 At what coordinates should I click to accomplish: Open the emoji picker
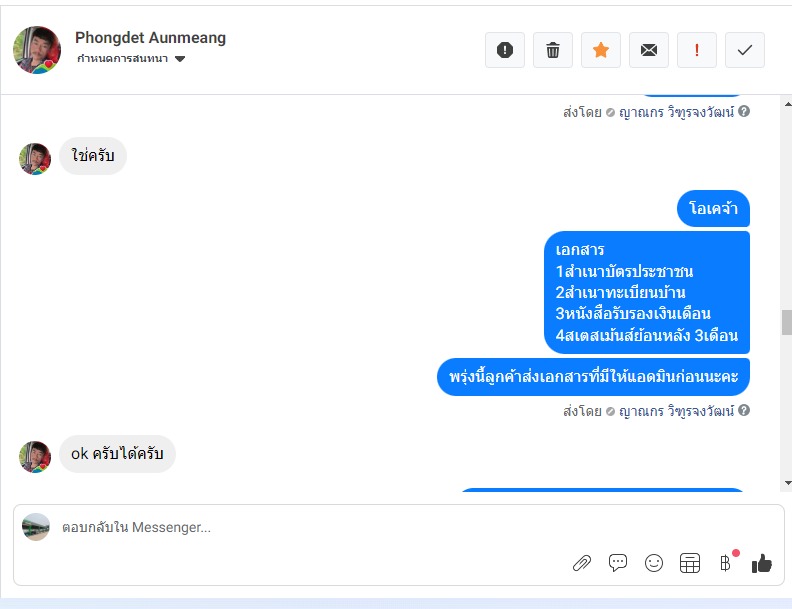tap(654, 563)
